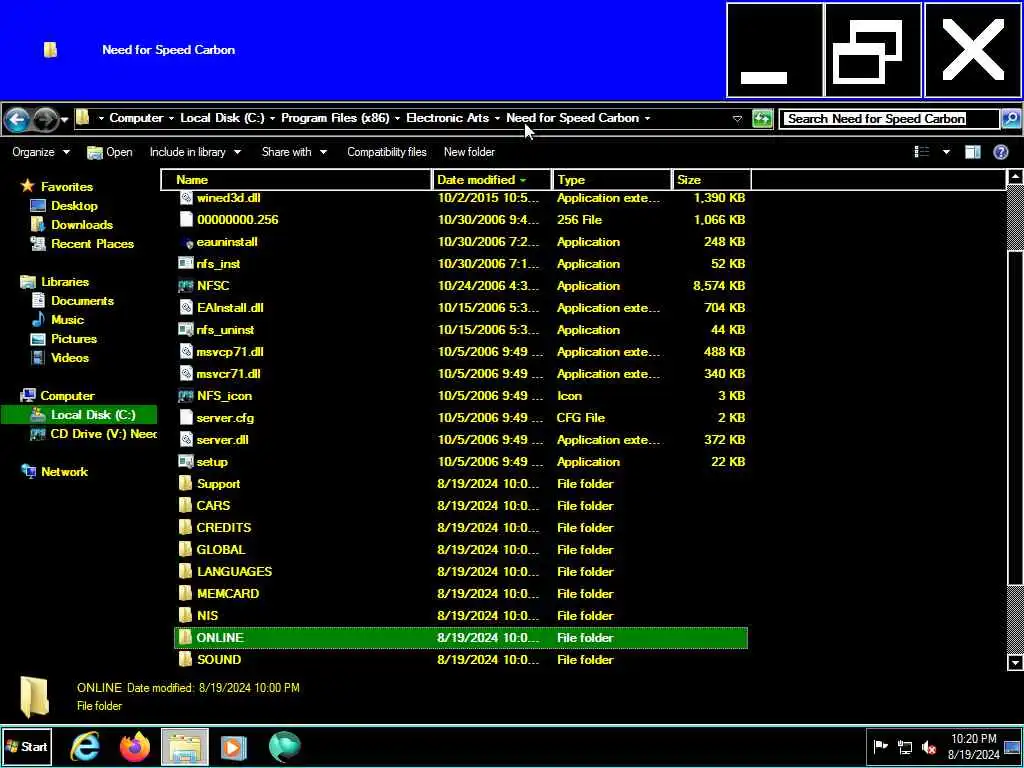Screen dimensions: 1024x768
Task: Select Local Disk (C:) in the breadcrumb
Action: point(222,118)
